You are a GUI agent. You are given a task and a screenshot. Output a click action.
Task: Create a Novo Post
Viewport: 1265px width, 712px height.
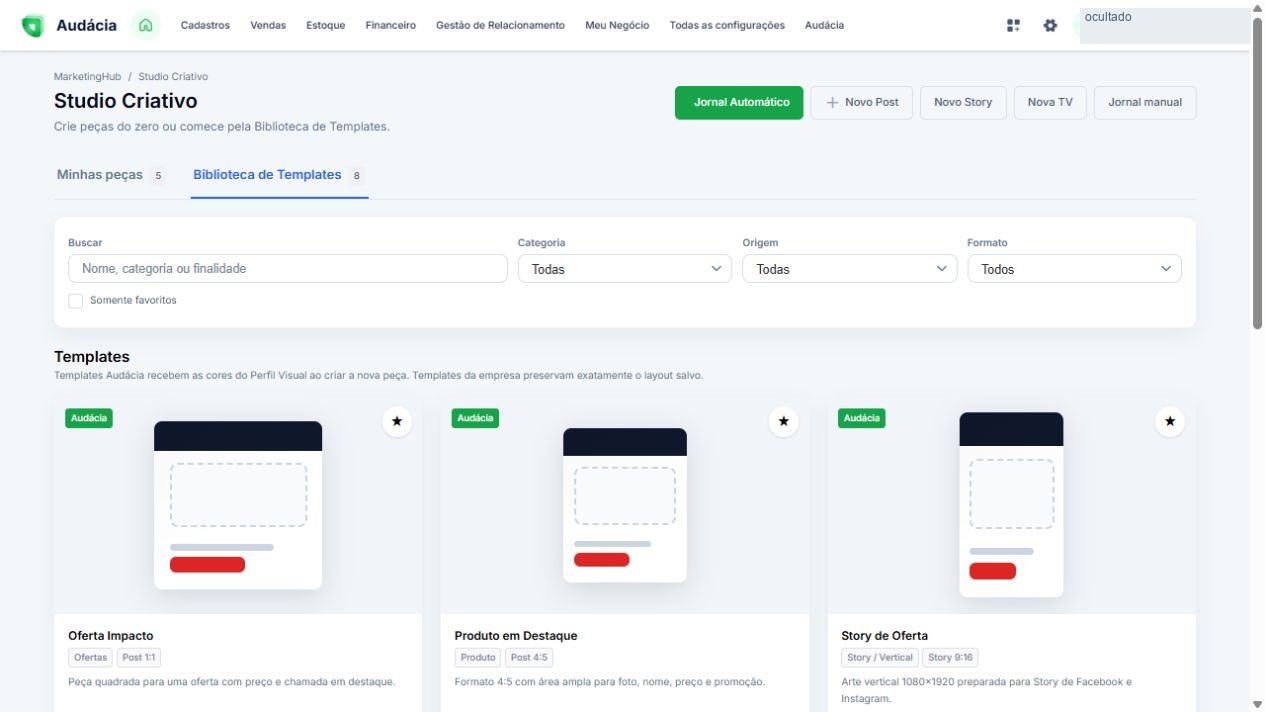click(x=861, y=102)
